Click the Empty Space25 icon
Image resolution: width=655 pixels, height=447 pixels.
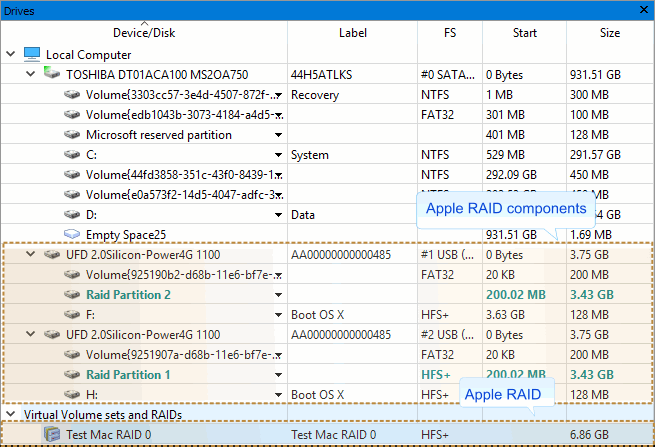click(x=72, y=234)
